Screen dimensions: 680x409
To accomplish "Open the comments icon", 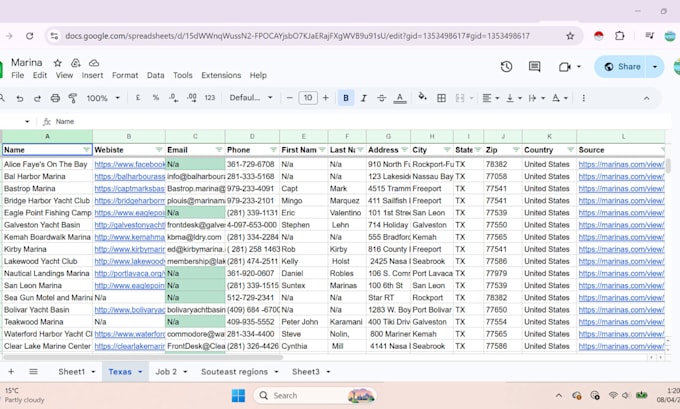I will tap(535, 66).
